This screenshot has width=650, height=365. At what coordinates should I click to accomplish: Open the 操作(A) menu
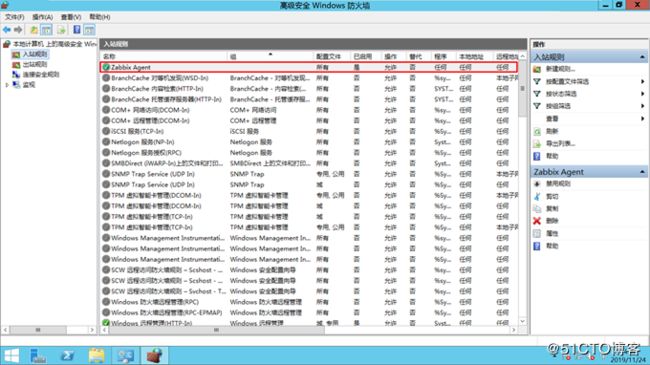[43, 17]
